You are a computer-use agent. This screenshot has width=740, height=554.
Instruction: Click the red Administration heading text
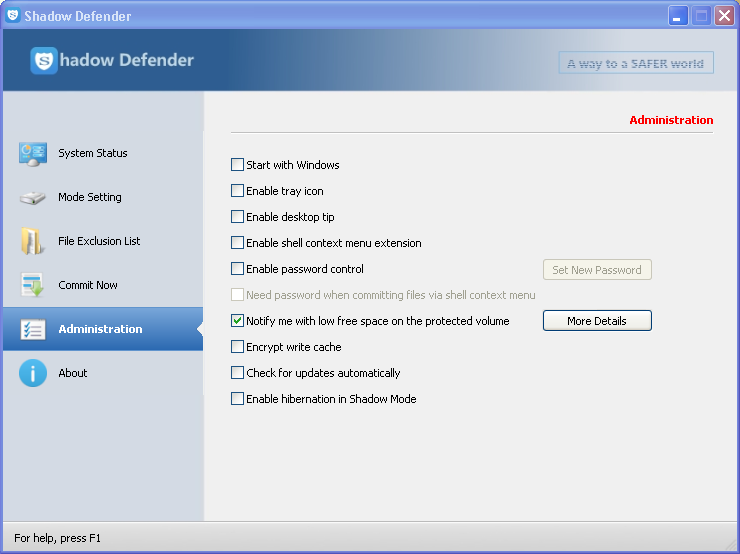point(671,120)
